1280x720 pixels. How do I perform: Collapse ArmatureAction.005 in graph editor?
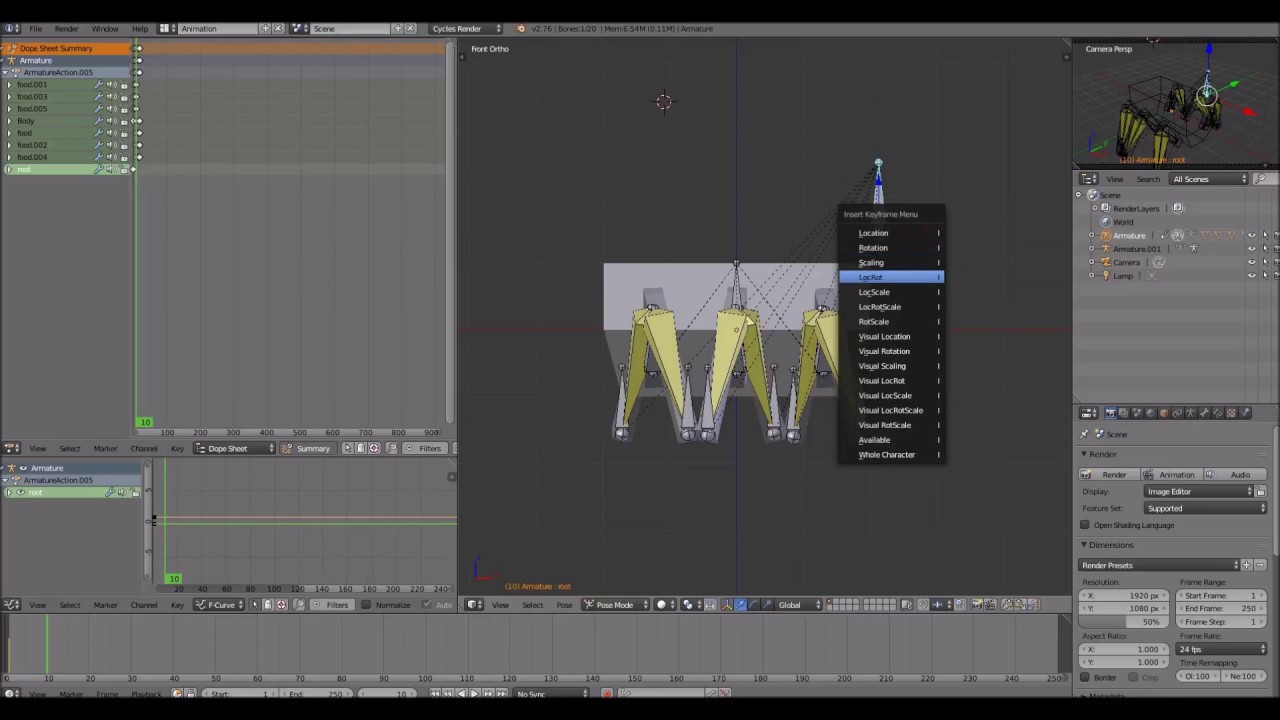click(x=6, y=480)
